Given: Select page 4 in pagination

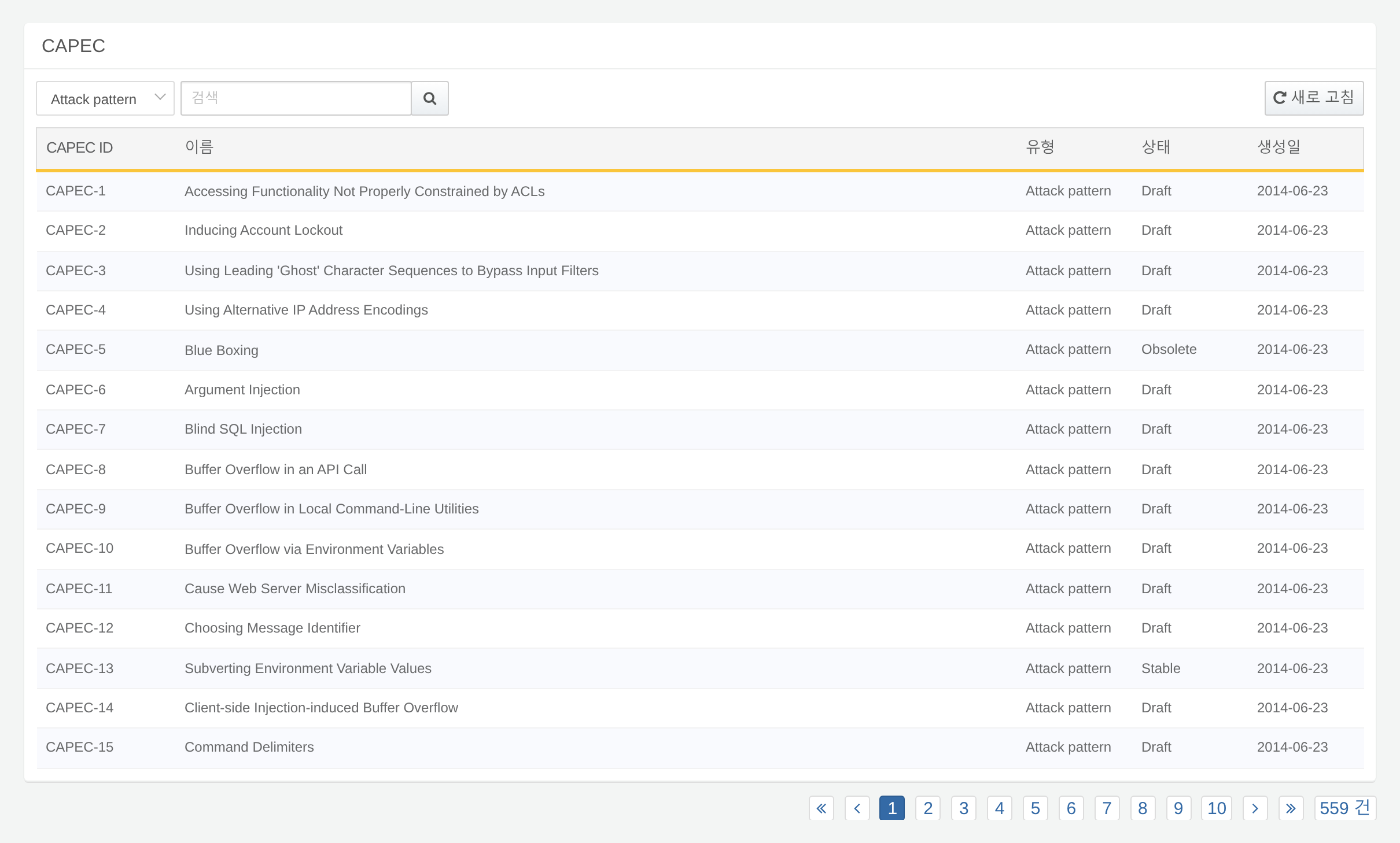Looking at the screenshot, I should pos(1000,808).
